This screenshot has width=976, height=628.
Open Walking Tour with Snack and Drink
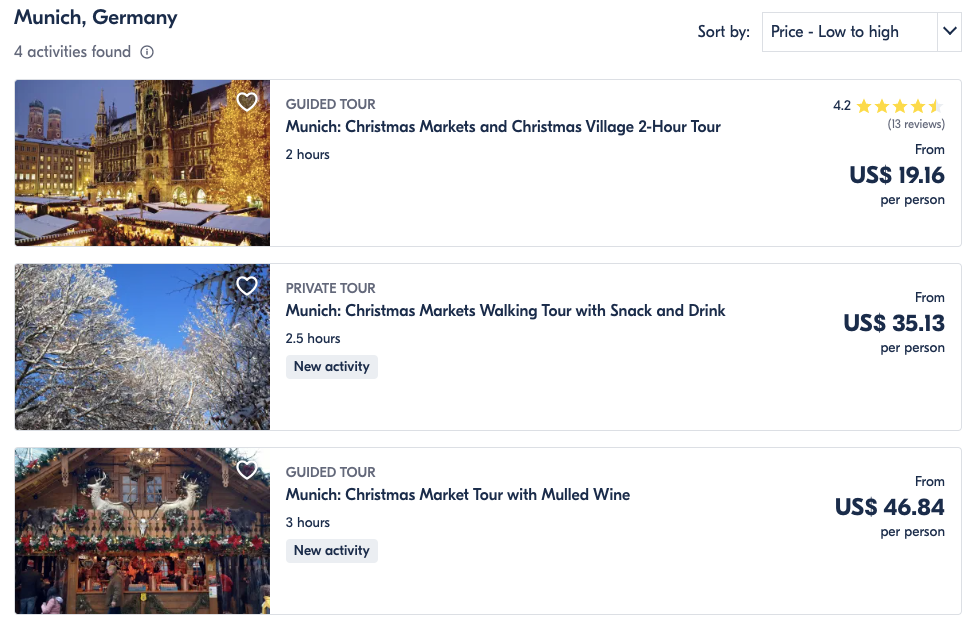(x=505, y=311)
